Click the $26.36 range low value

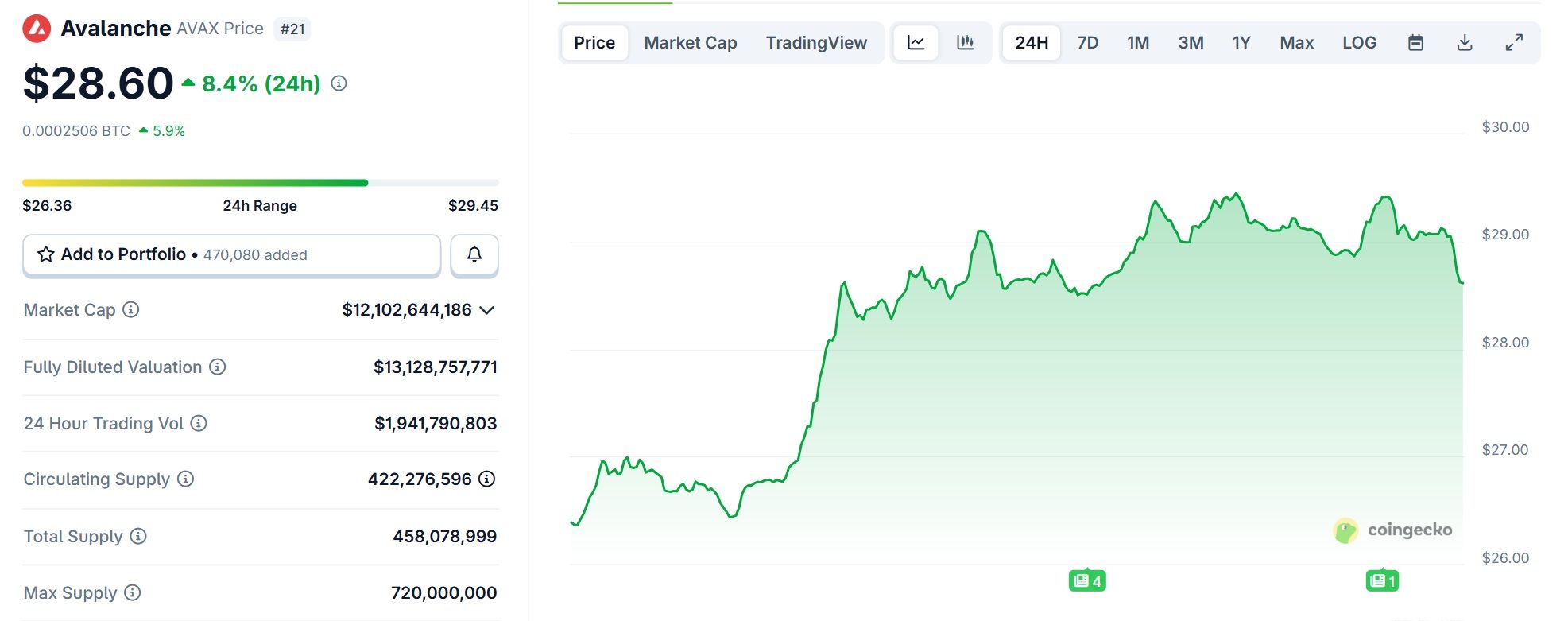47,206
